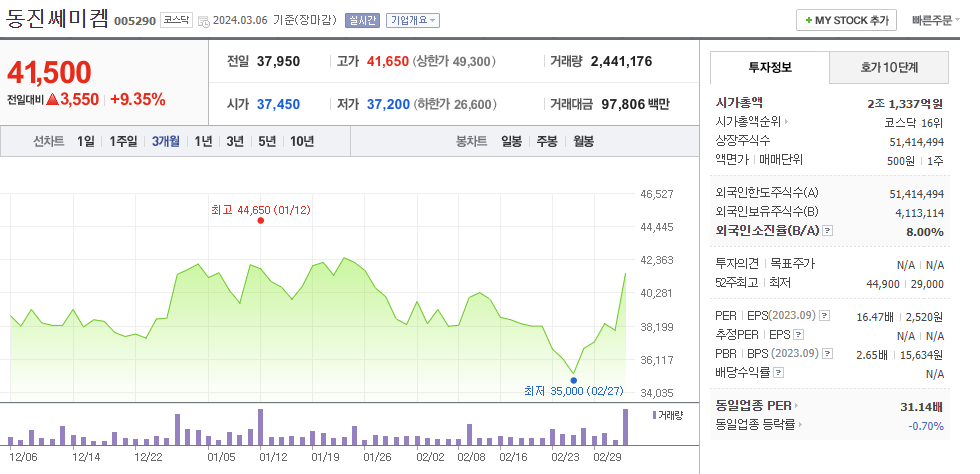Click the 상한가 49,300 text
The height and width of the screenshot is (474, 980).
pyautogui.click(x=454, y=61)
